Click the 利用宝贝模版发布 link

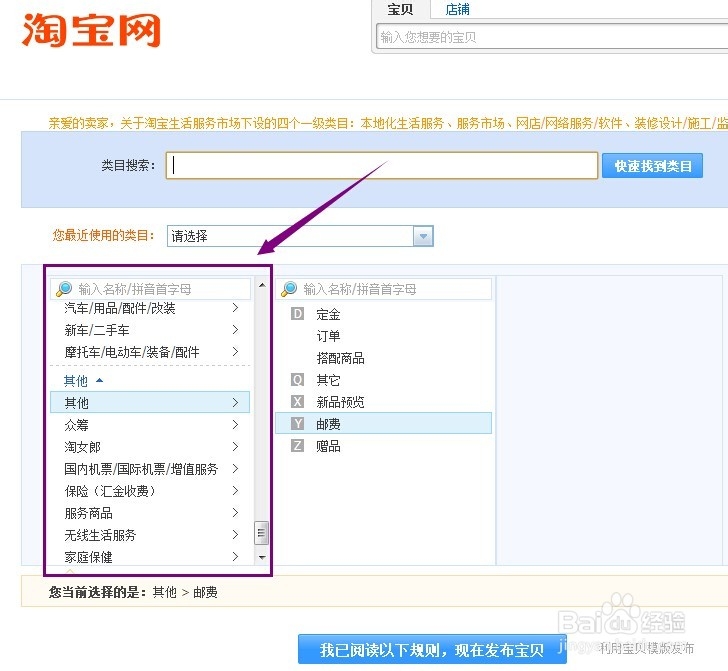(x=646, y=648)
